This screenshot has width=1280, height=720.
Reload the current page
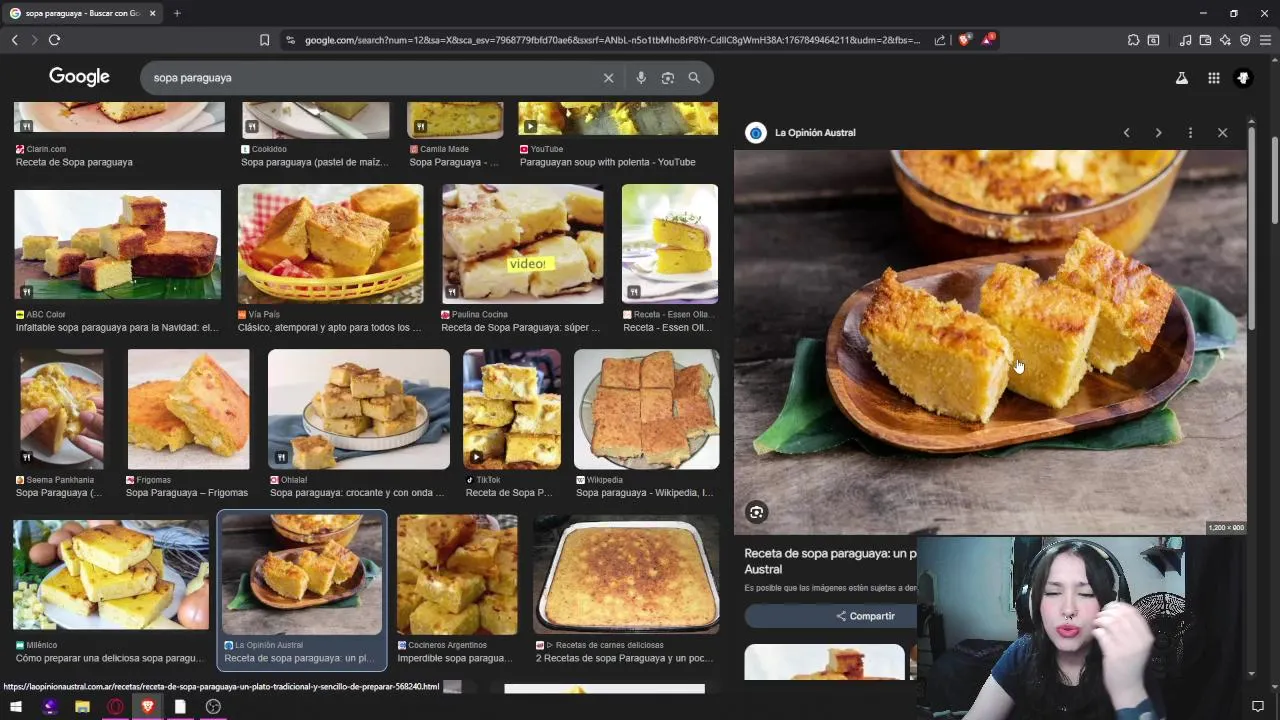[x=54, y=40]
